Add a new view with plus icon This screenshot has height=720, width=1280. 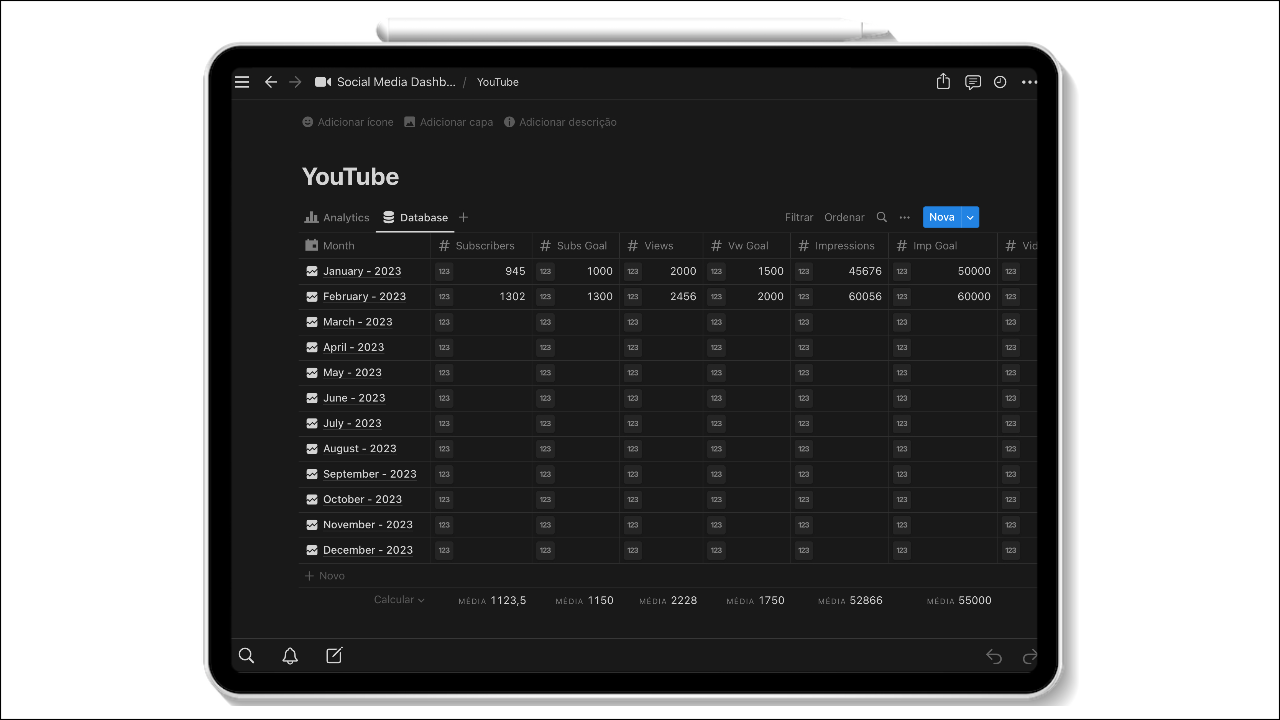coord(463,217)
